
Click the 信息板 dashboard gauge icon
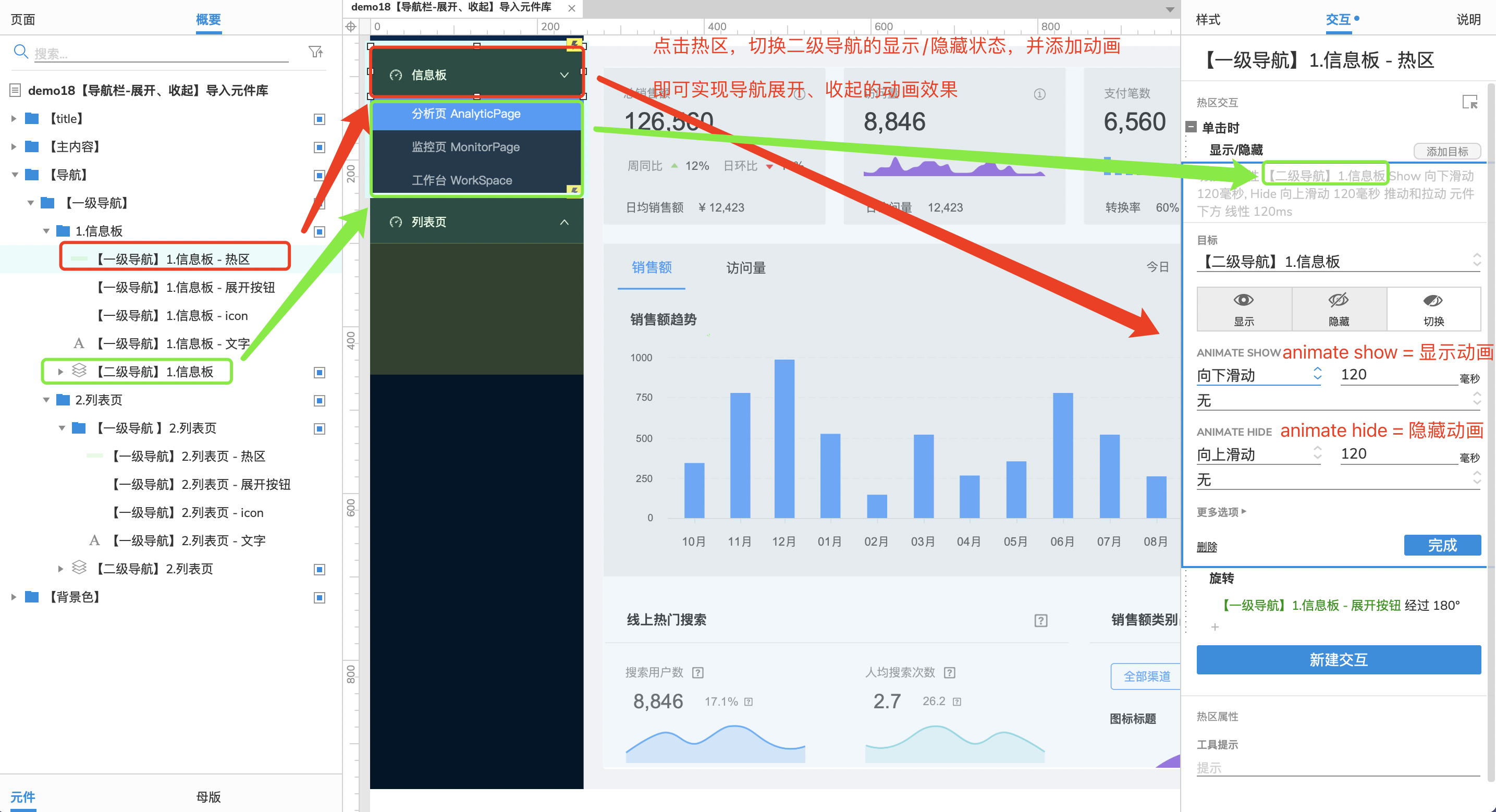(396, 75)
